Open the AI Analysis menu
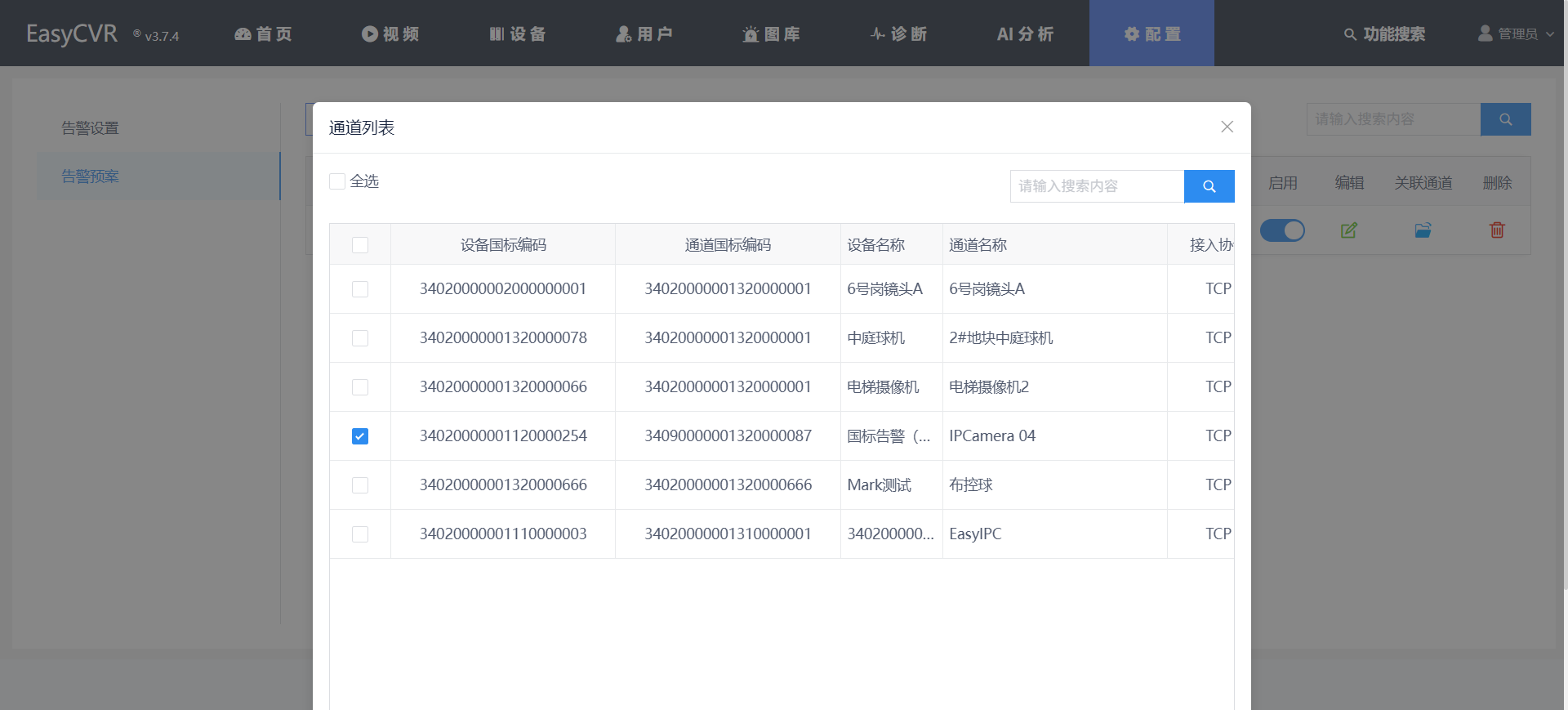This screenshot has height=710, width=1568. [x=1025, y=34]
